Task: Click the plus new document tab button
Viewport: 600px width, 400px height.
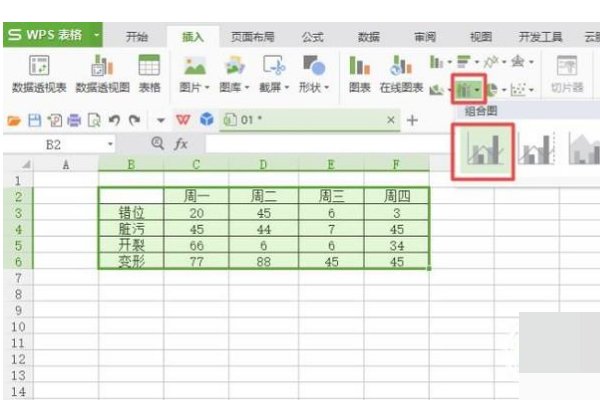Action: click(412, 120)
